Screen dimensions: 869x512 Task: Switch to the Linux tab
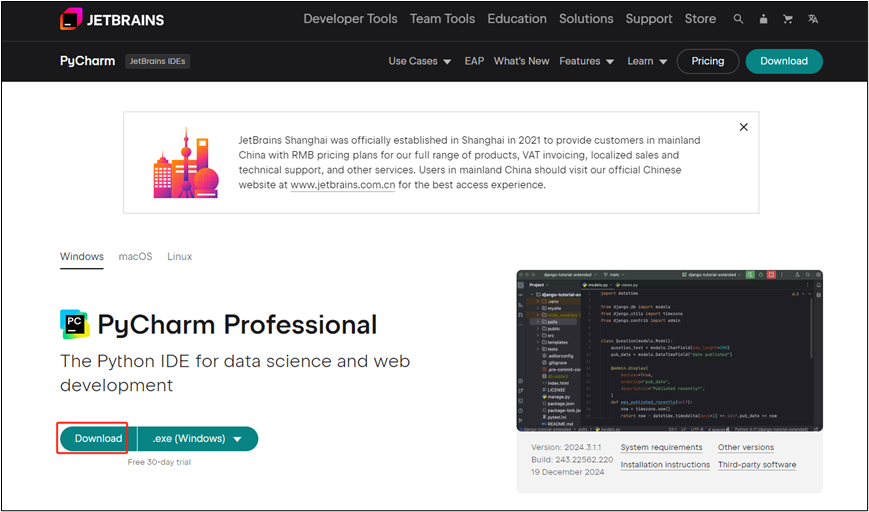(x=180, y=257)
